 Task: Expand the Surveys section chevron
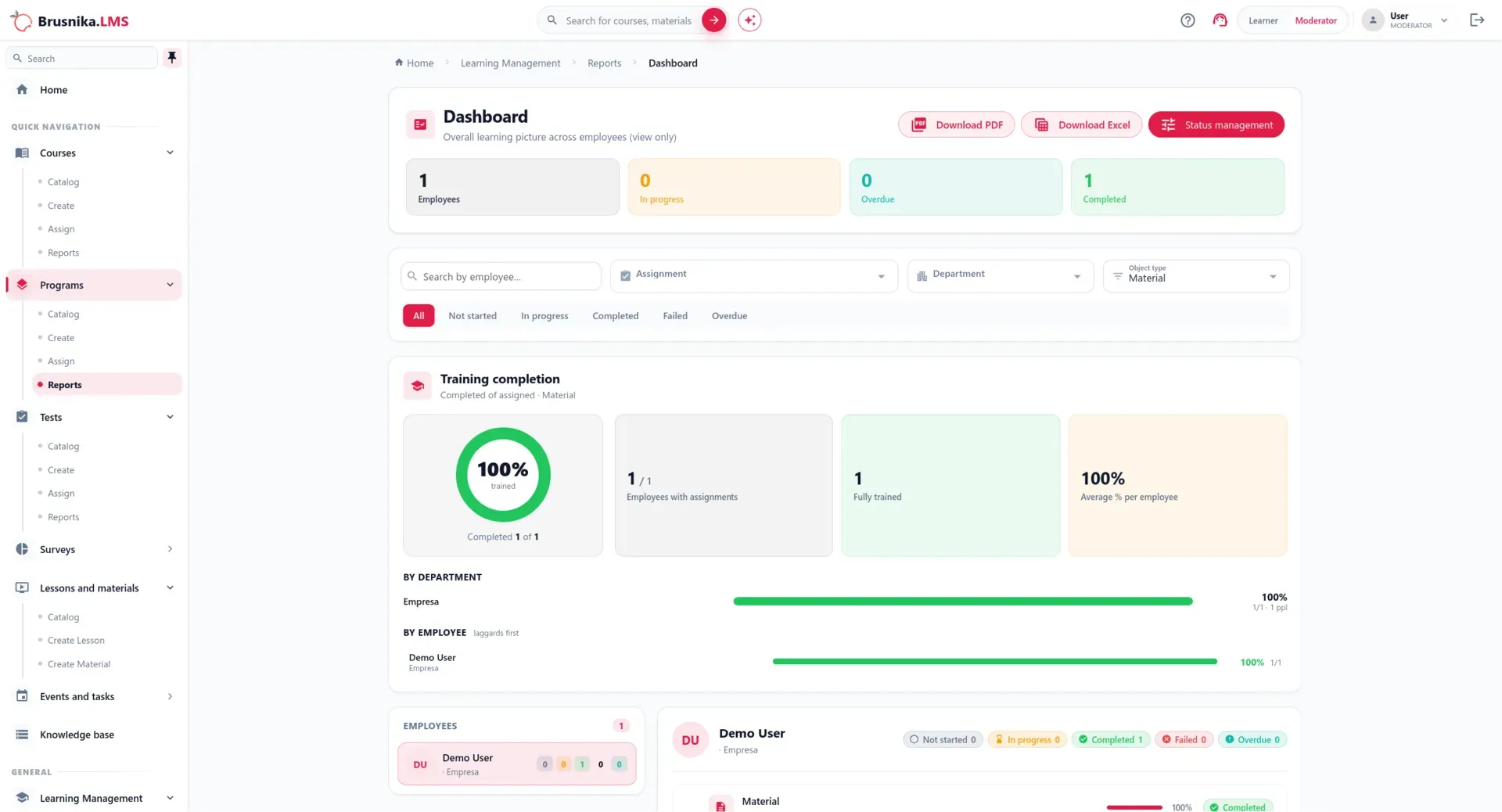(x=170, y=549)
